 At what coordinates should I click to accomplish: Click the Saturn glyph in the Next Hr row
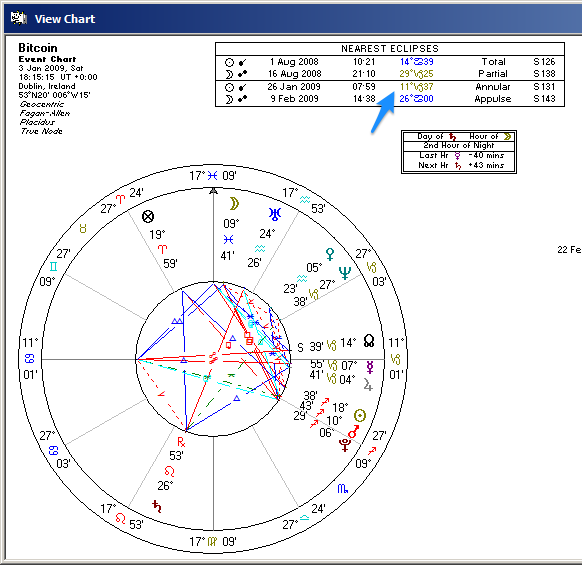coord(458,166)
